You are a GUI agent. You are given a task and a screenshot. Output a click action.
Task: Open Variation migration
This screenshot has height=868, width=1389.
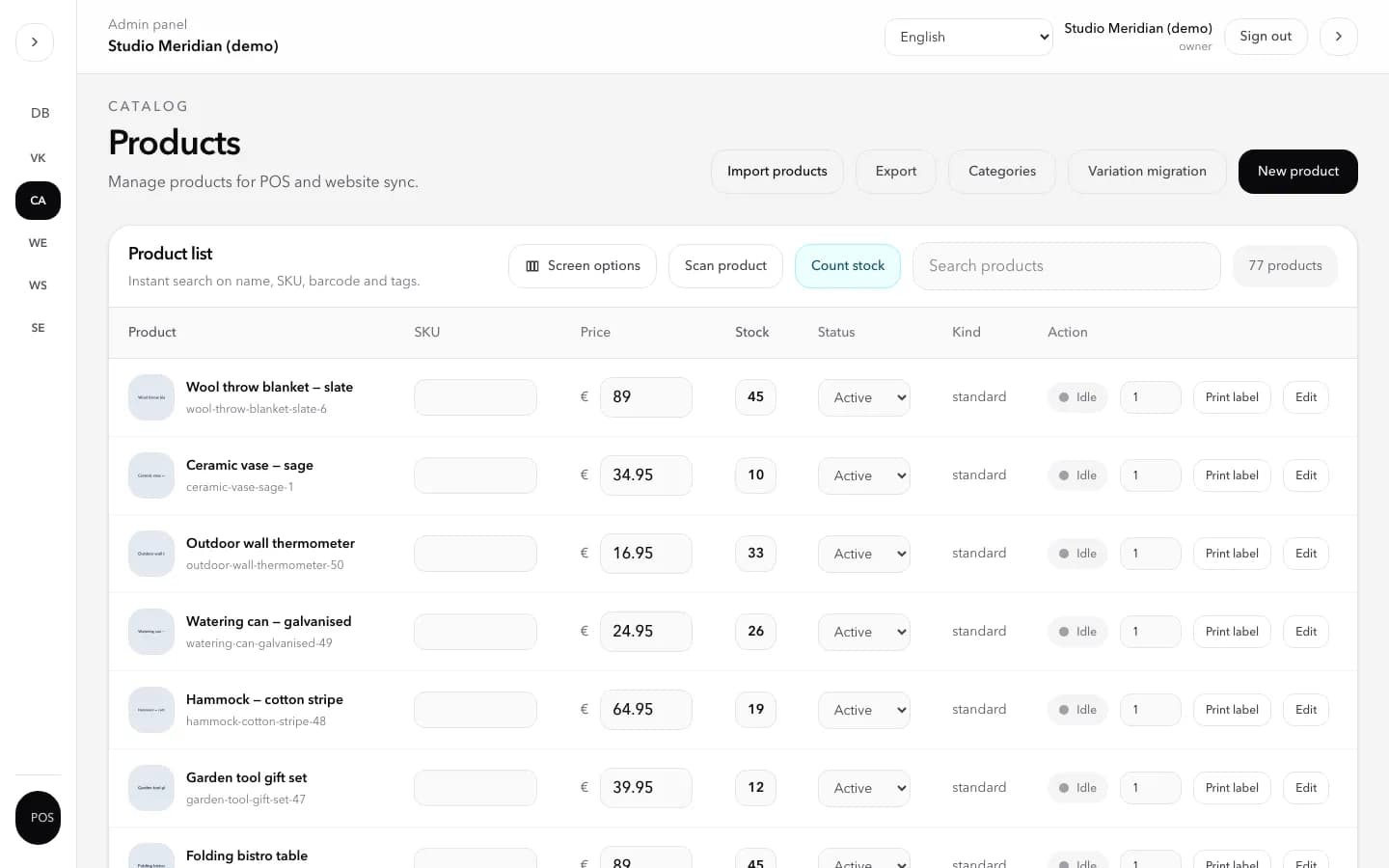click(x=1147, y=172)
